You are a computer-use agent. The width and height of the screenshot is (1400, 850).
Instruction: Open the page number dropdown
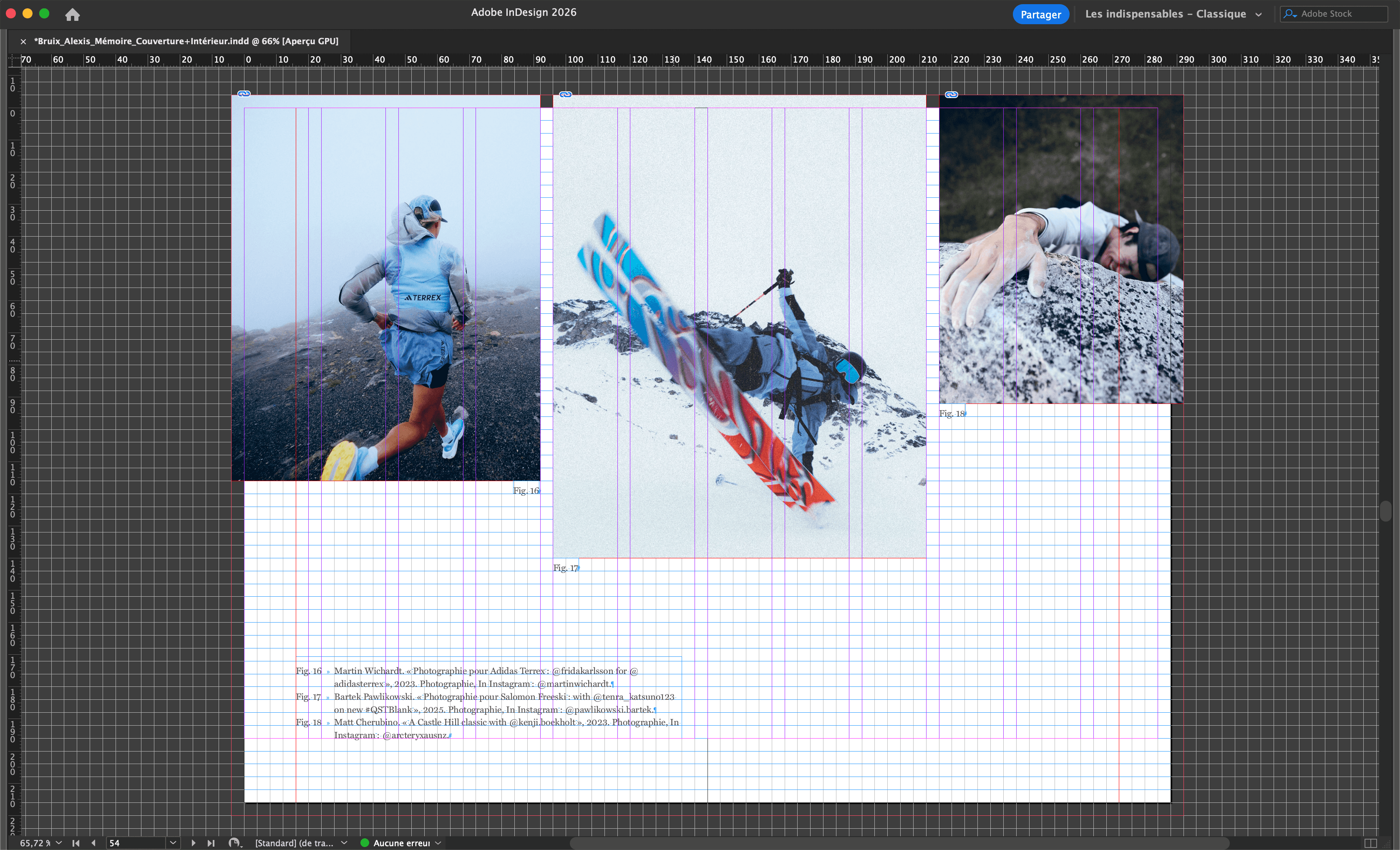173,843
